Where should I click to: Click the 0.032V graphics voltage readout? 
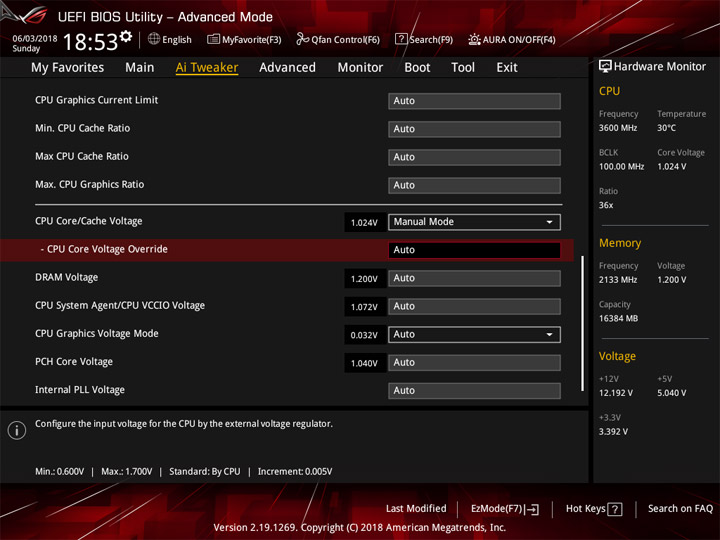point(364,335)
